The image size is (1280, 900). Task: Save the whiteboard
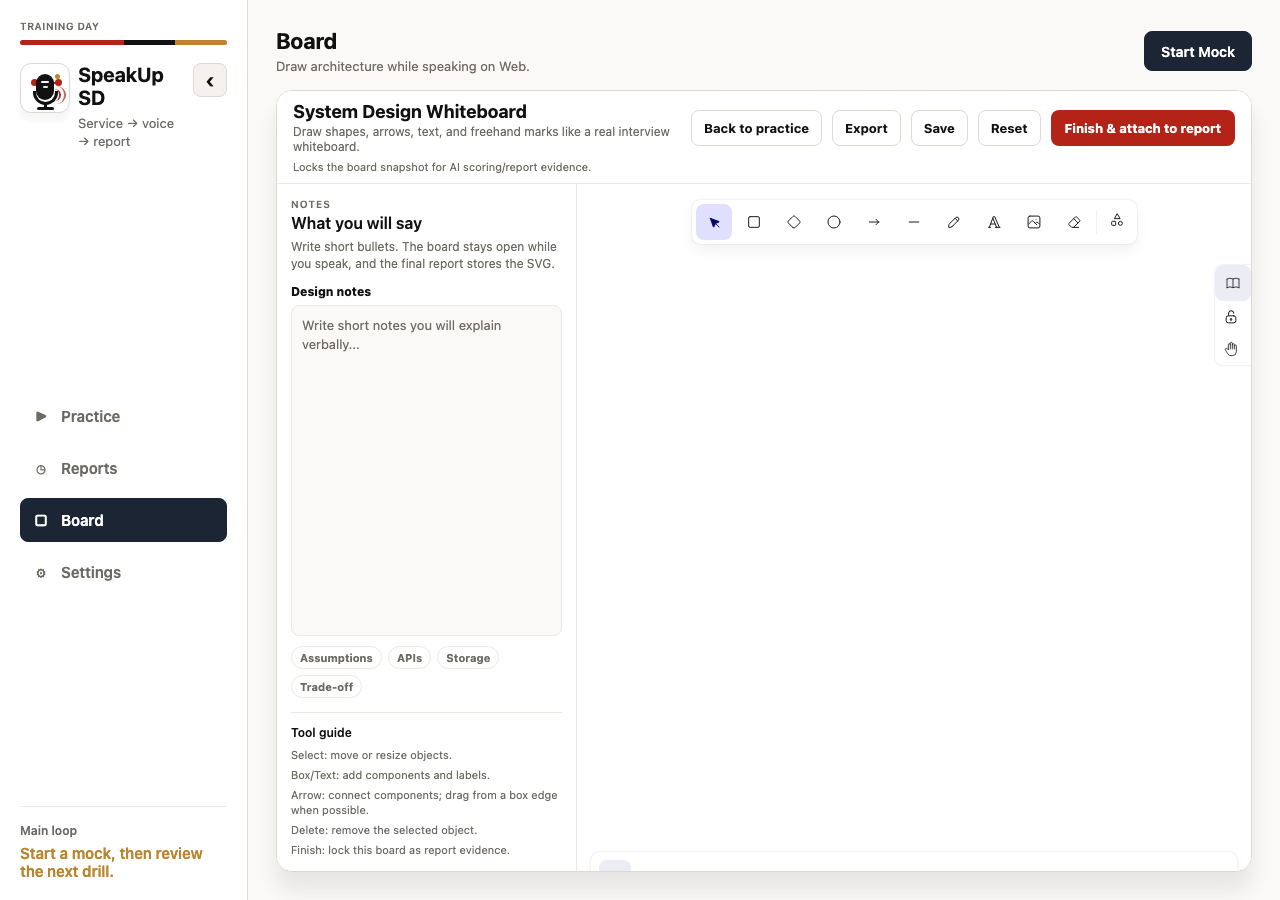tap(939, 128)
